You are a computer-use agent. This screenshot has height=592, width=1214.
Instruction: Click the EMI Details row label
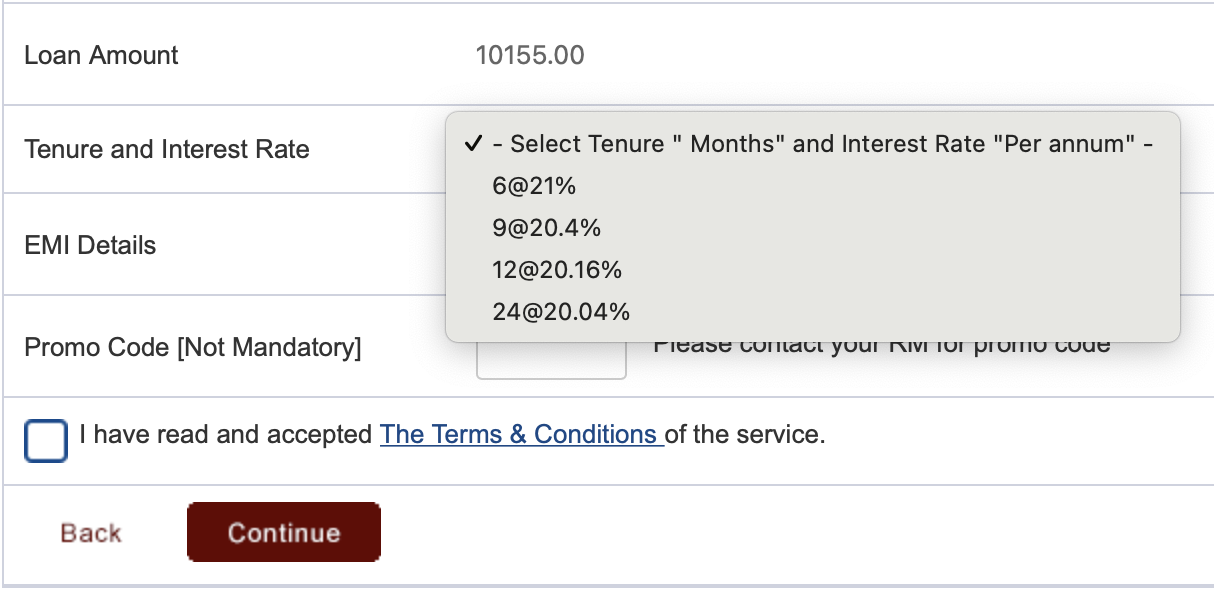pos(88,245)
